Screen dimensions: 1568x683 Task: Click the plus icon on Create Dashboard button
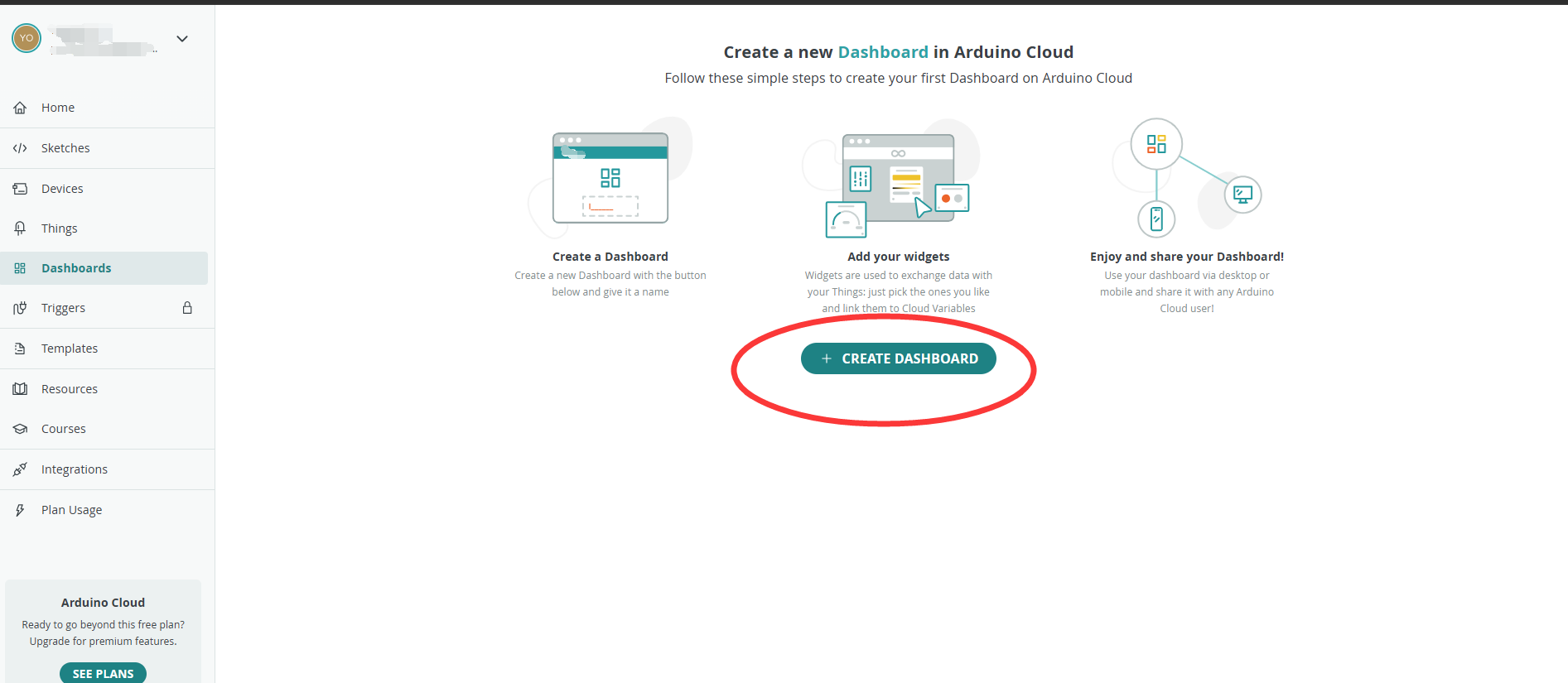(826, 358)
